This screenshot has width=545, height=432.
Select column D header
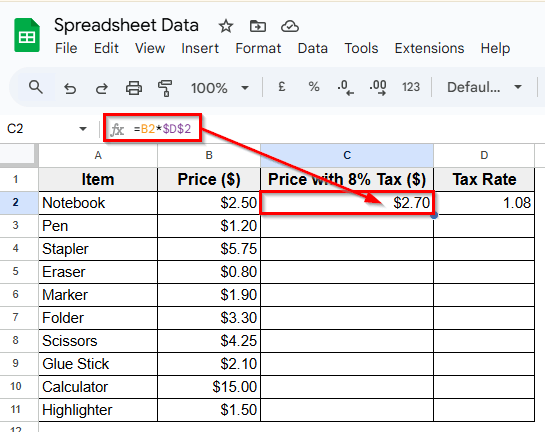[x=484, y=155]
